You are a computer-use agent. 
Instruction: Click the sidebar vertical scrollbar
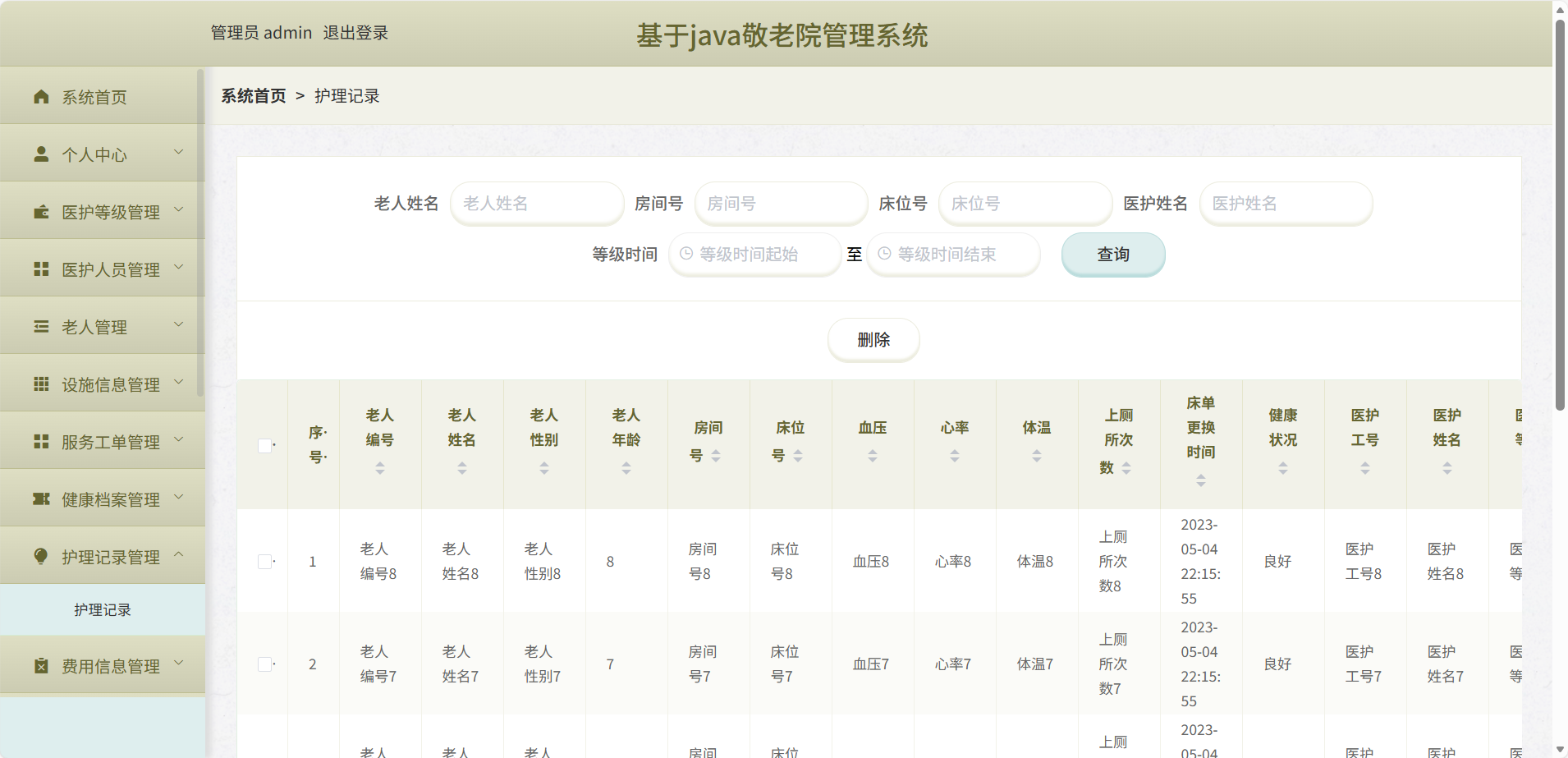[200, 232]
